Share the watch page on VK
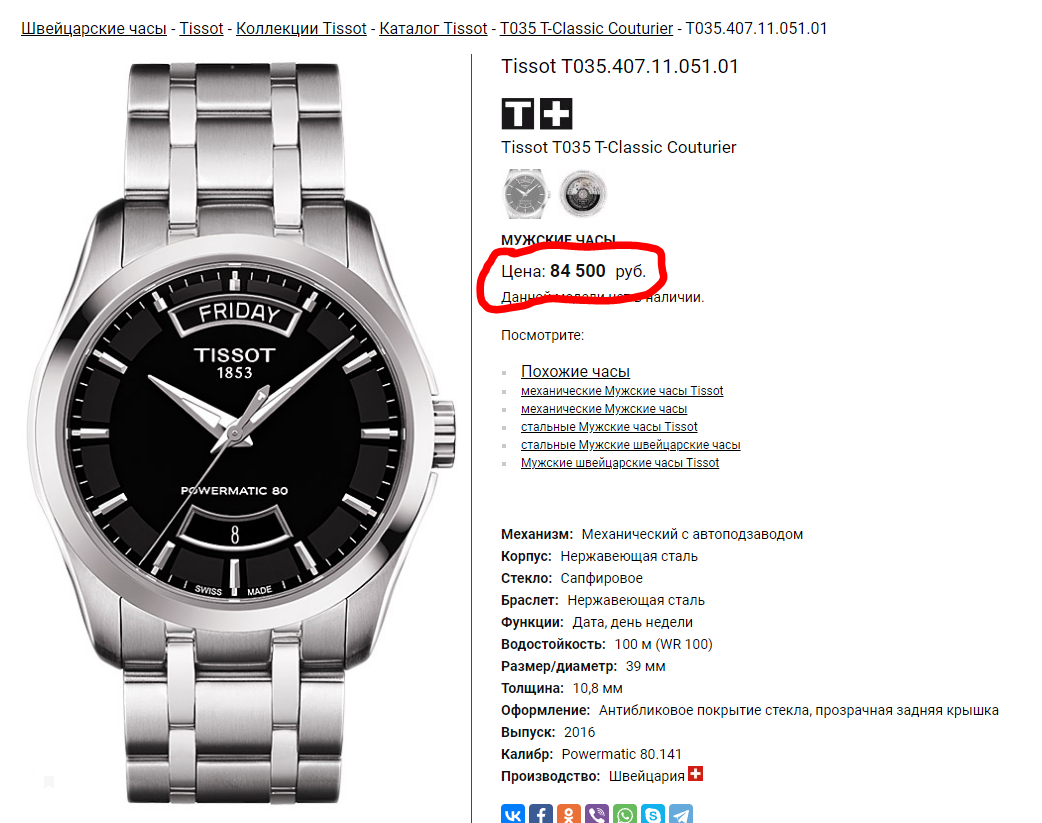Viewport: 1042px width, 823px height. pos(513,814)
